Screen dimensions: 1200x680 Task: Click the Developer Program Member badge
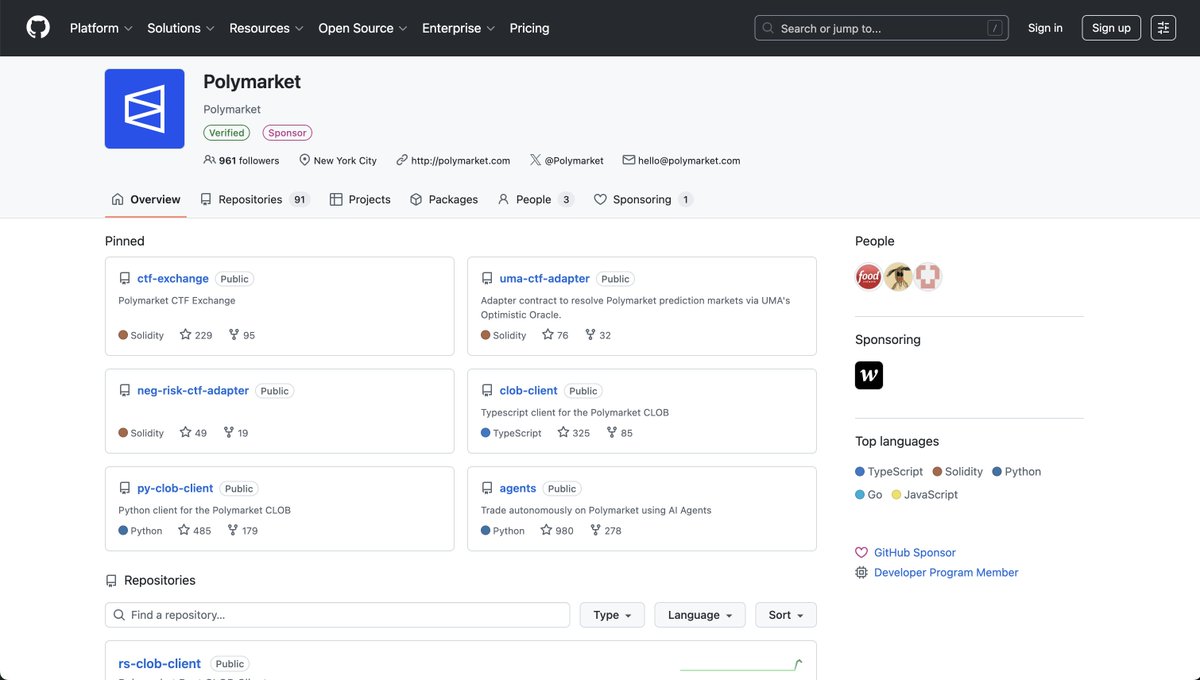click(x=937, y=573)
